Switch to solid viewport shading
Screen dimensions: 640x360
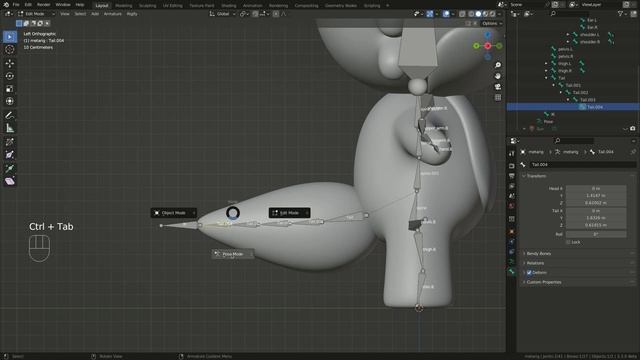(478, 14)
